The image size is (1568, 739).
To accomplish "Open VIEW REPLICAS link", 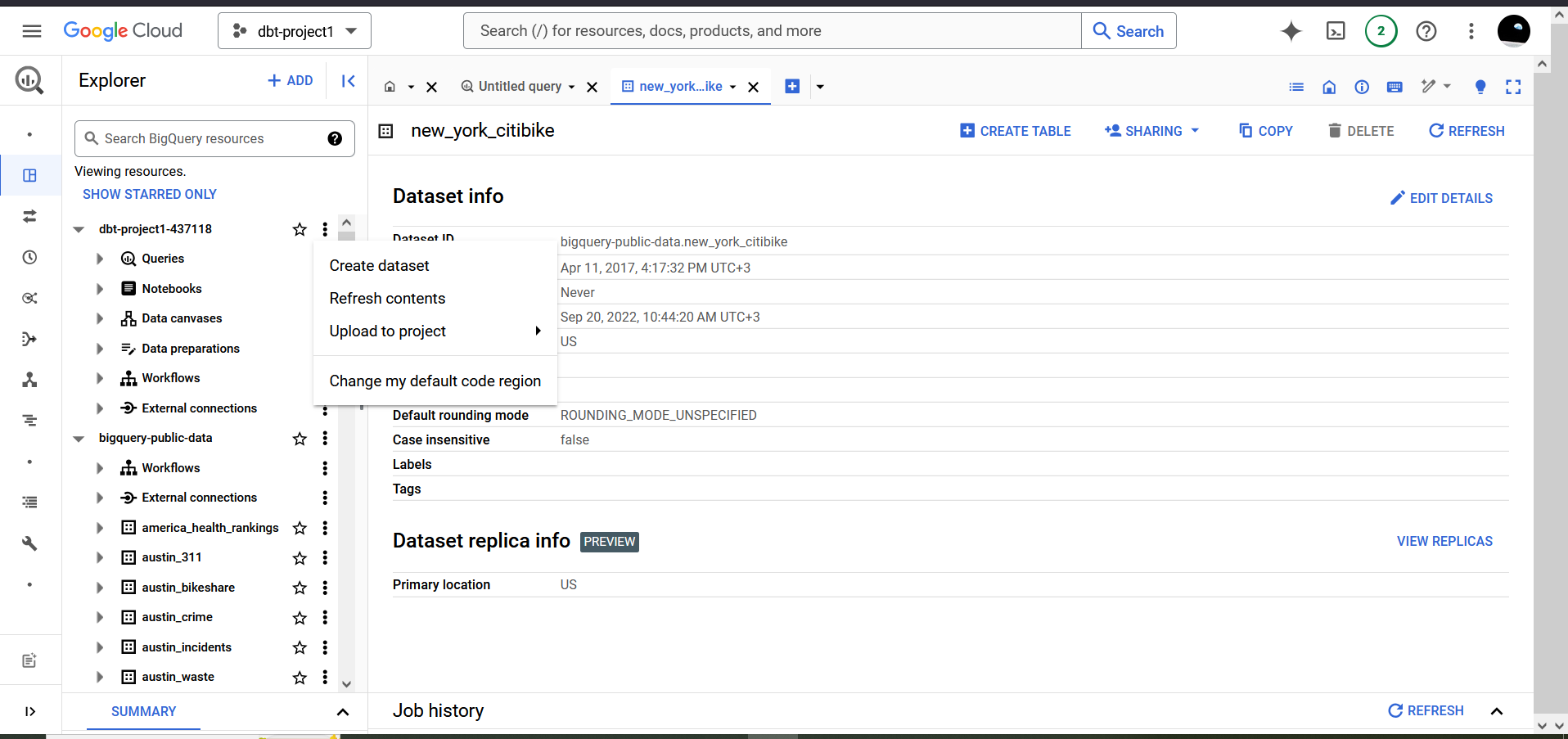I will point(1444,541).
